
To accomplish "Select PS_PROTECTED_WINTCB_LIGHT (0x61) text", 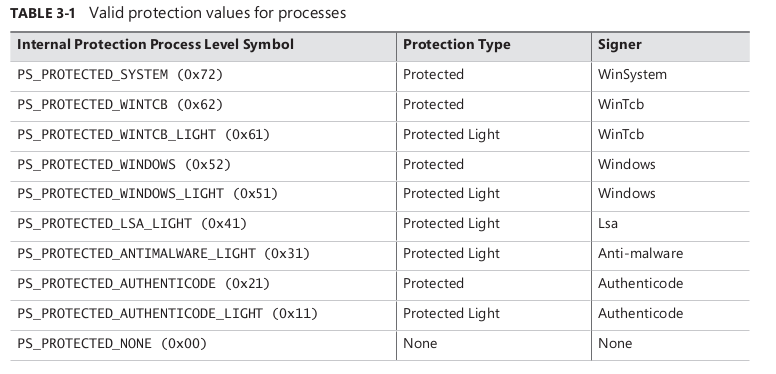I will (144, 135).
